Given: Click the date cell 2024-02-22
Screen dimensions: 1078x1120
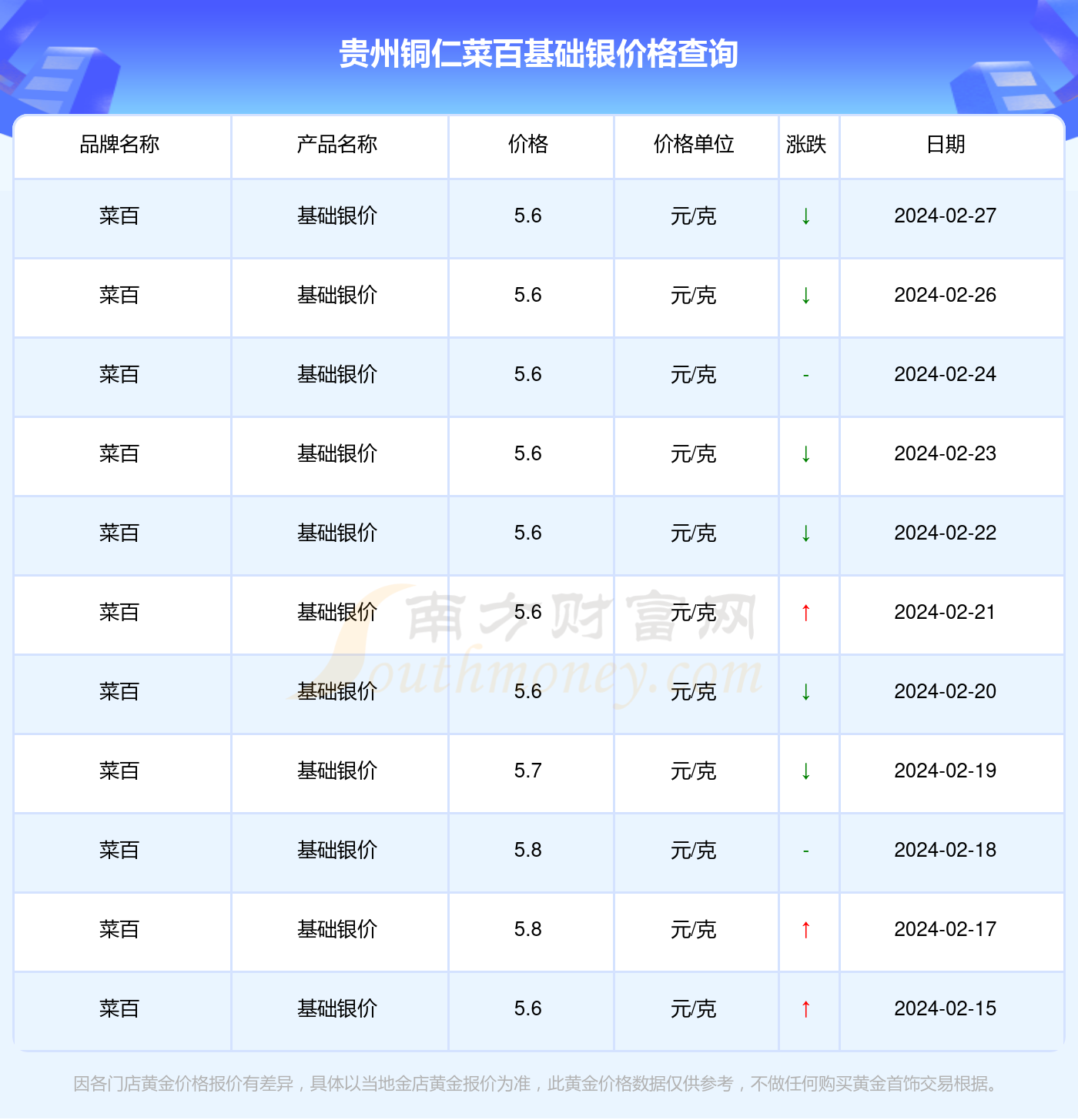Looking at the screenshot, I should pyautogui.click(x=946, y=533).
